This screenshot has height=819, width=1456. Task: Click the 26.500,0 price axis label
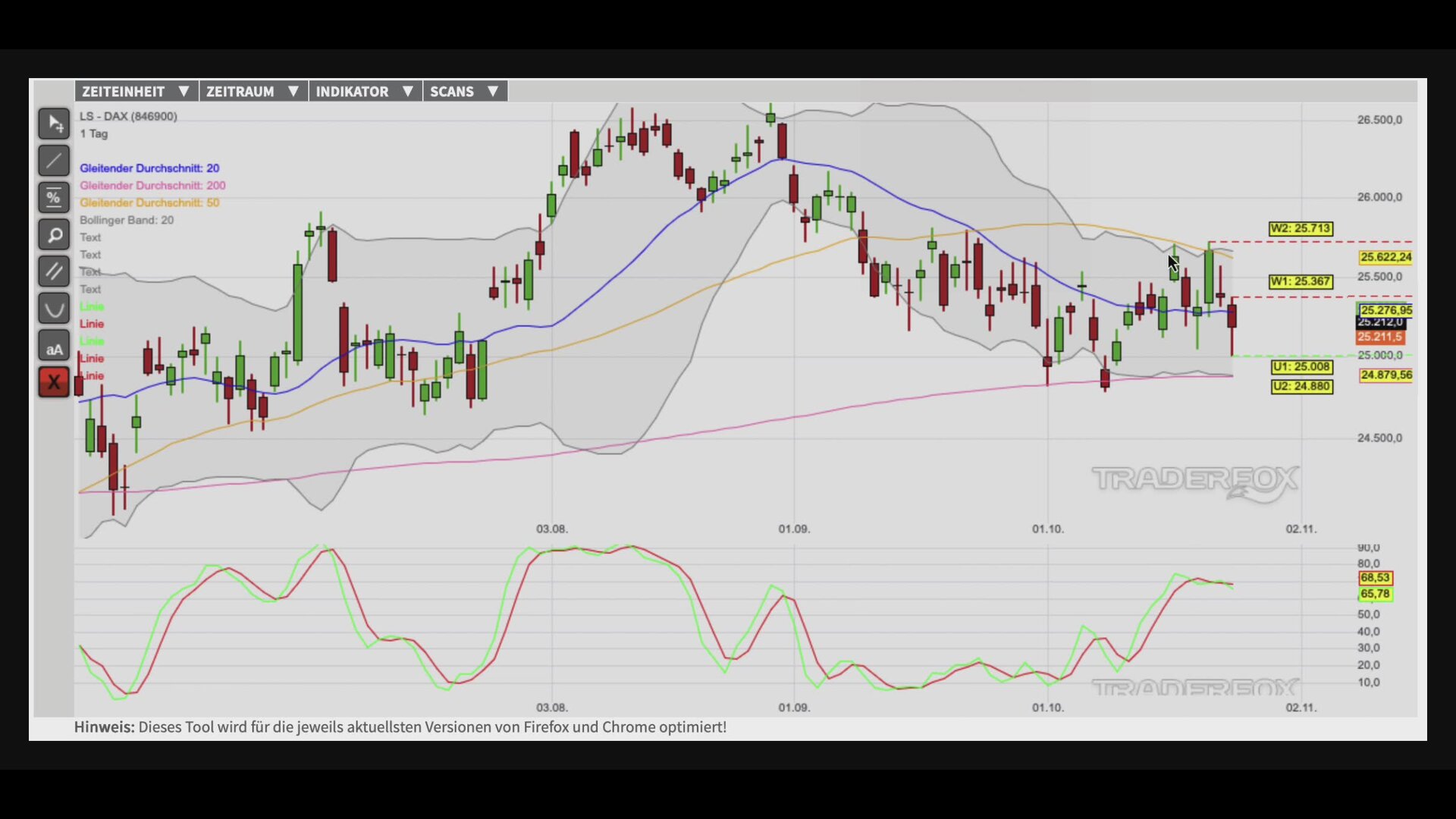[x=1379, y=120]
